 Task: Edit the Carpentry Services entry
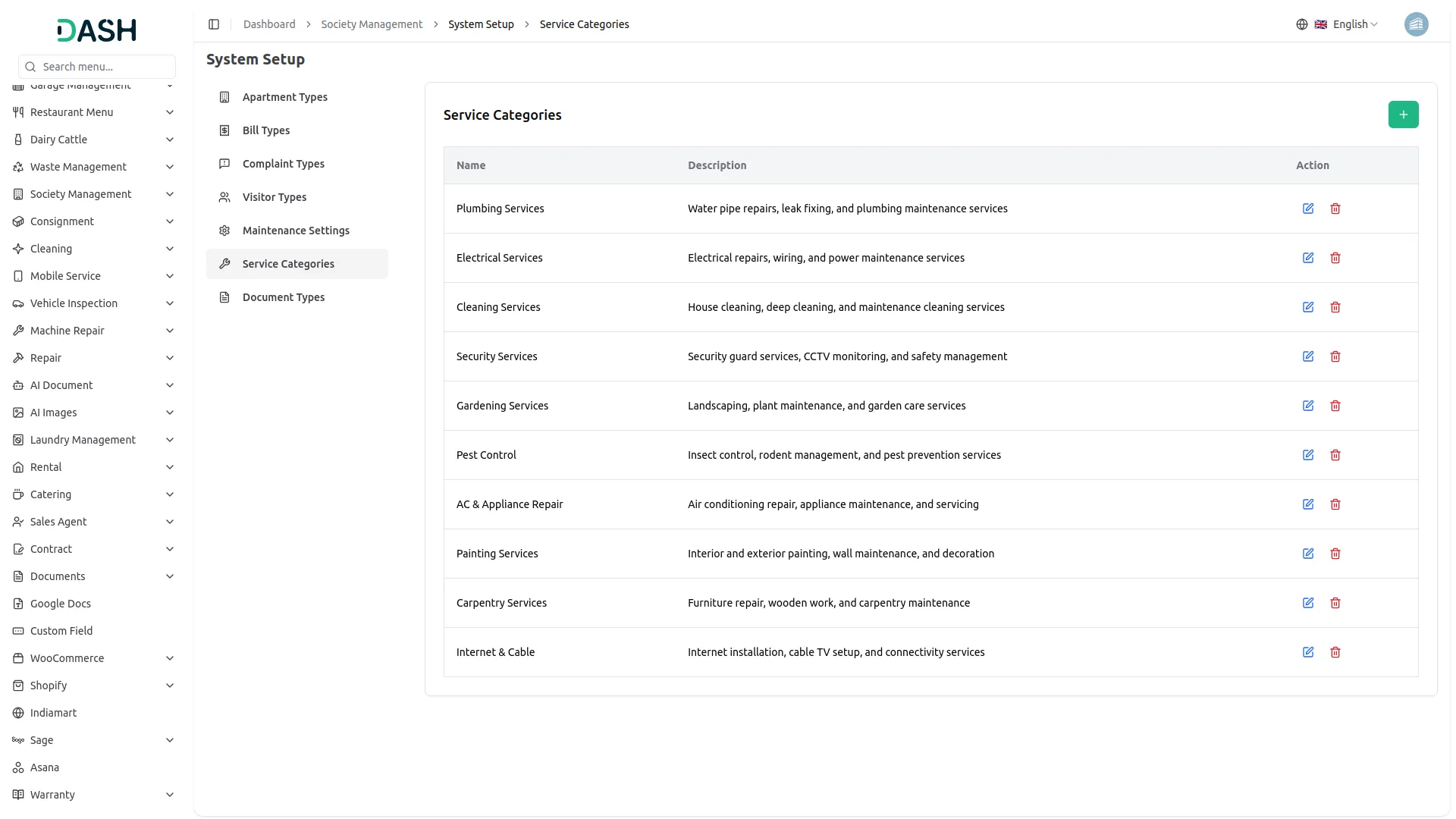coord(1308,603)
